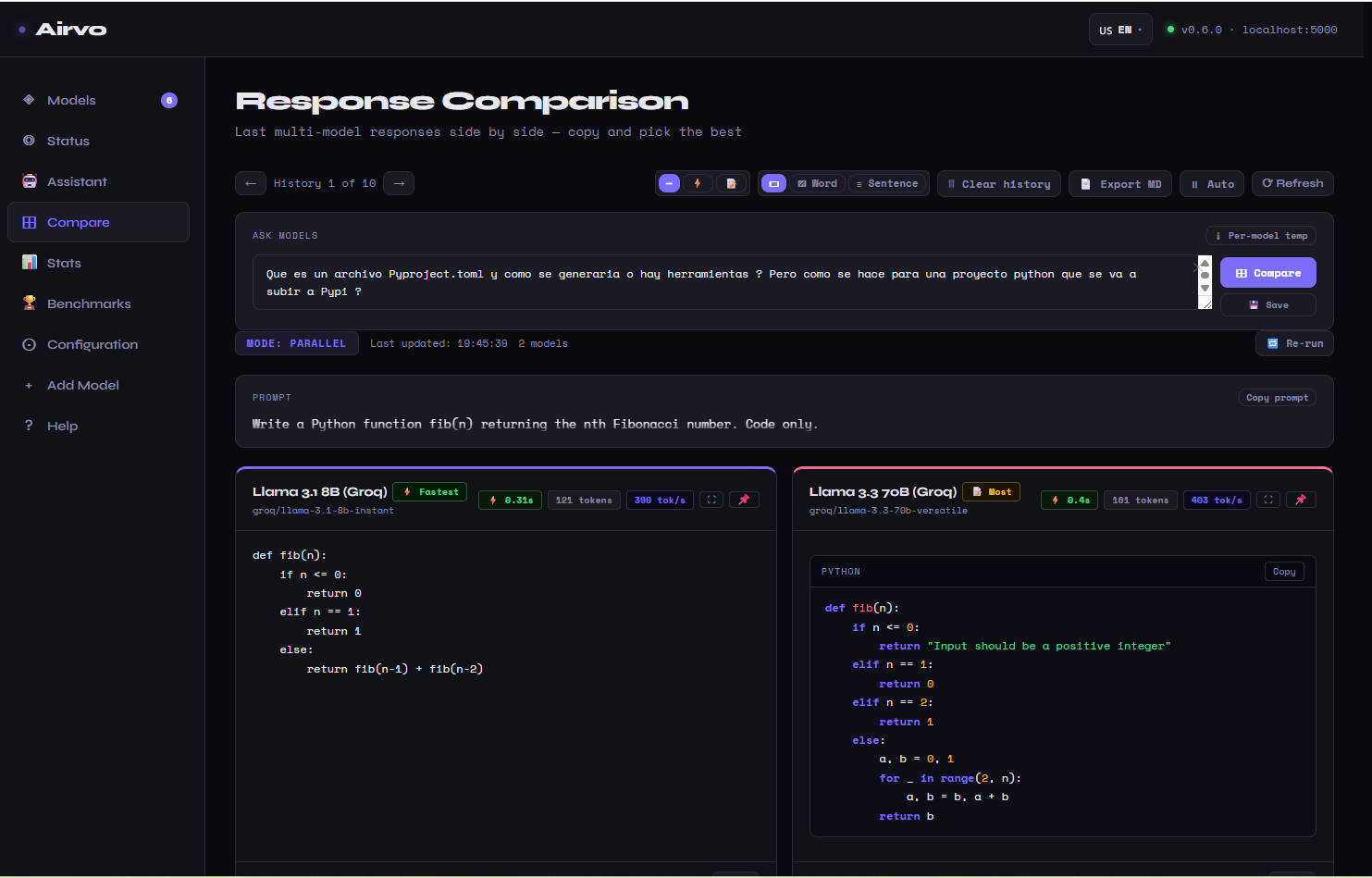
Task: Click the Stats bar chart icon
Action: [29, 263]
